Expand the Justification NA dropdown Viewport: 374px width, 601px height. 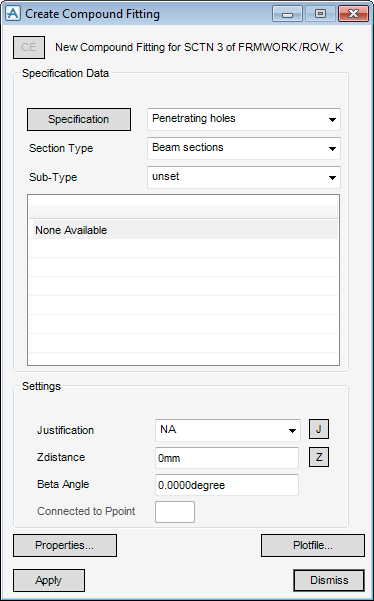(228, 430)
